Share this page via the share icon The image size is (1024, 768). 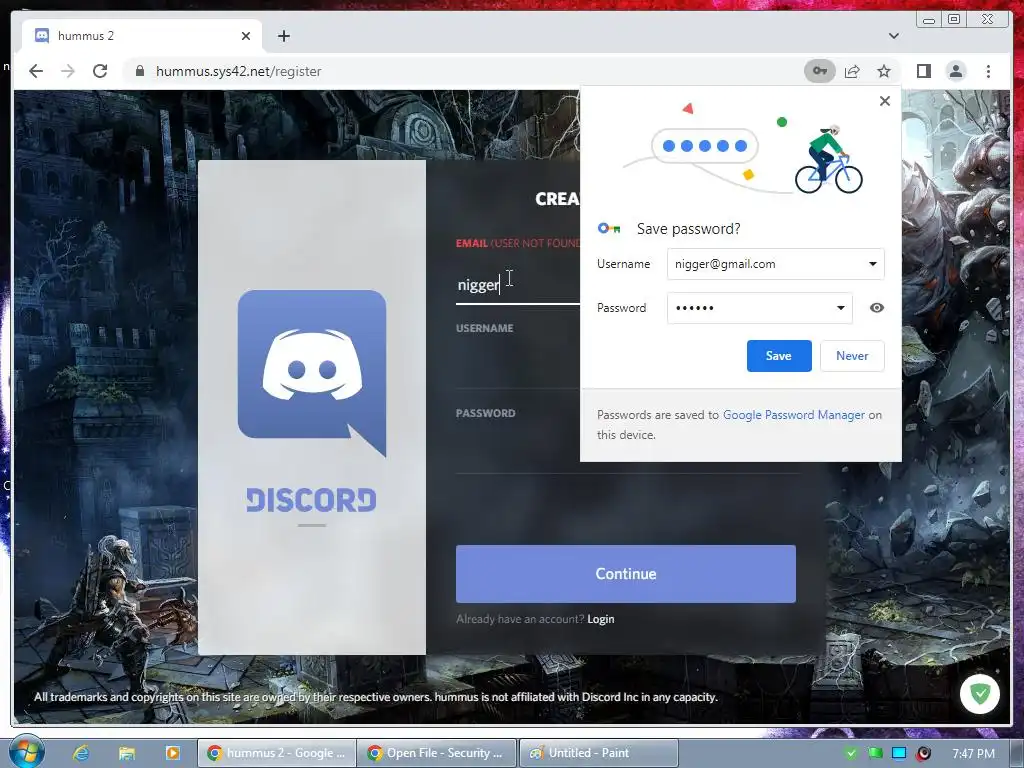(x=852, y=71)
